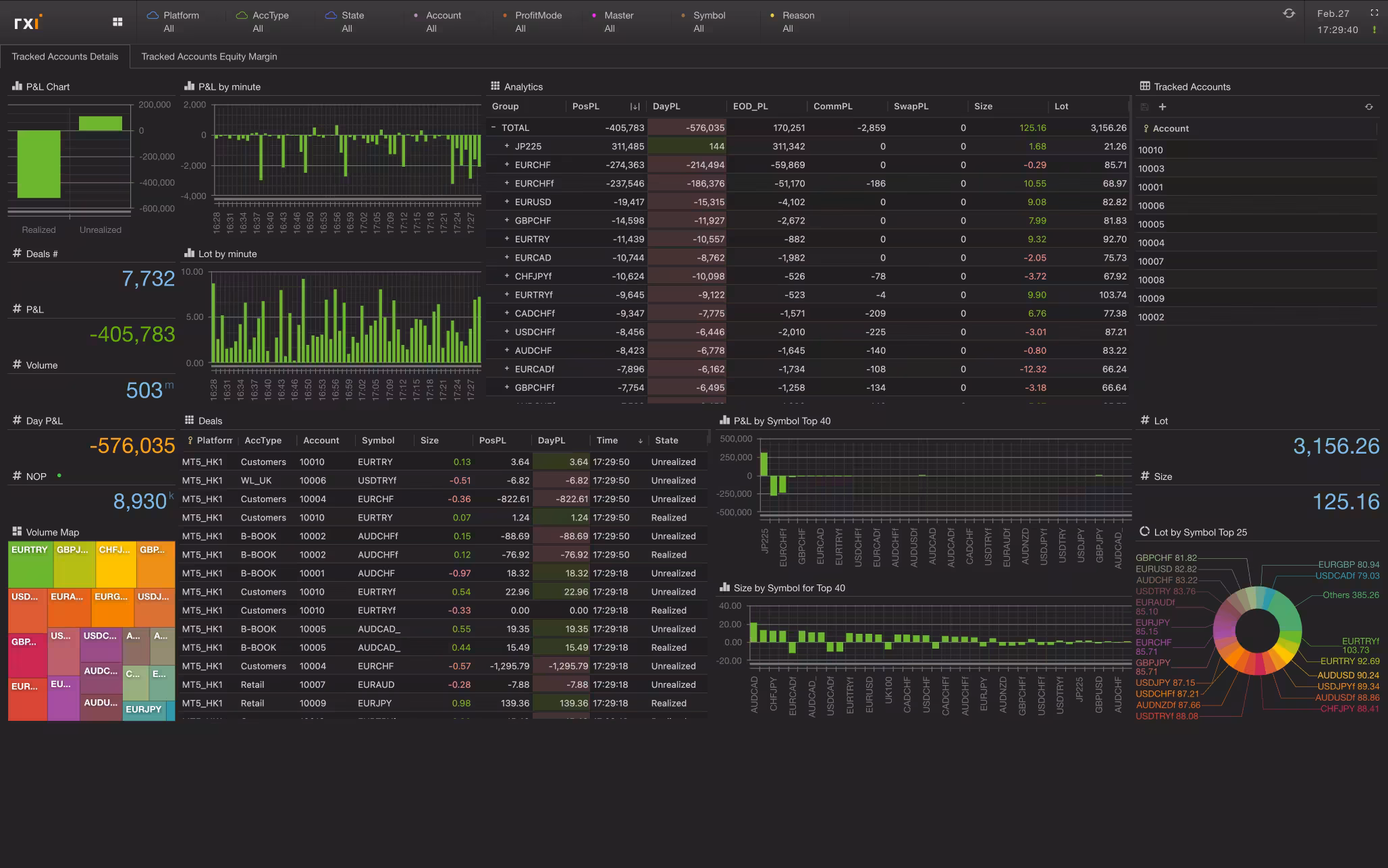This screenshot has width=1388, height=868.
Task: Click the key icon on Account column header
Action: pos(1146,128)
